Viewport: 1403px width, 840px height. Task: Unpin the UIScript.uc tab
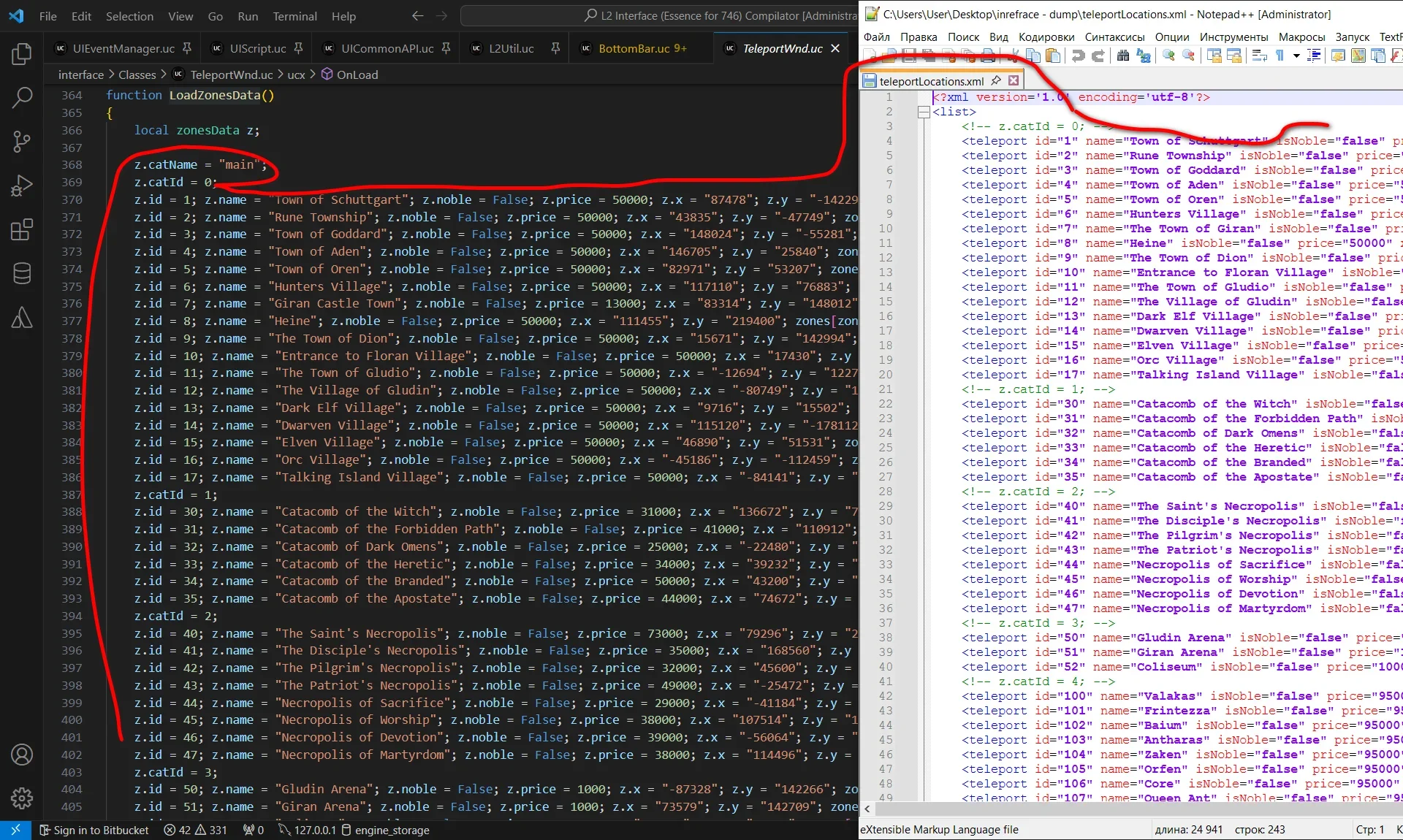298,48
